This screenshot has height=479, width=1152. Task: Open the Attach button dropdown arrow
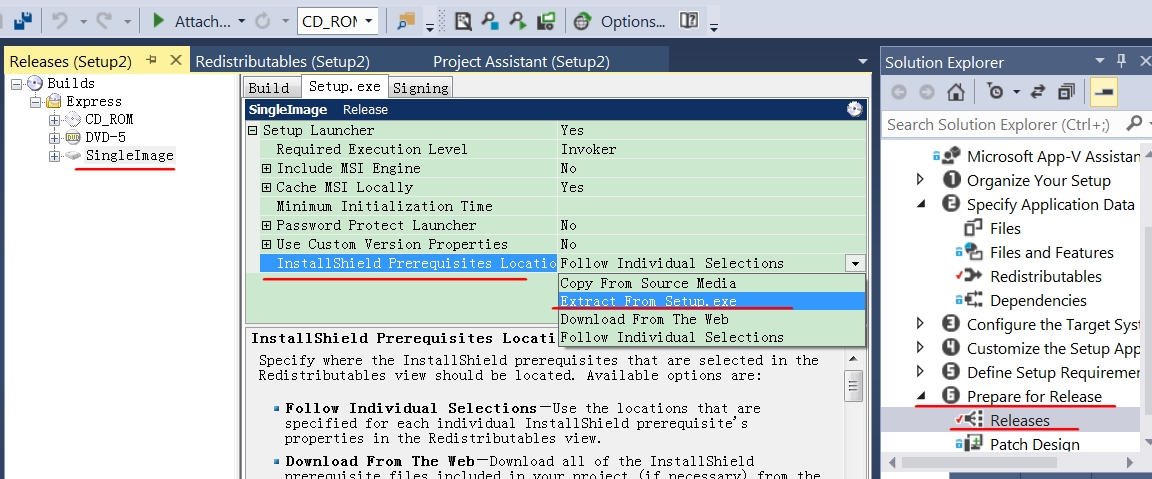click(242, 21)
